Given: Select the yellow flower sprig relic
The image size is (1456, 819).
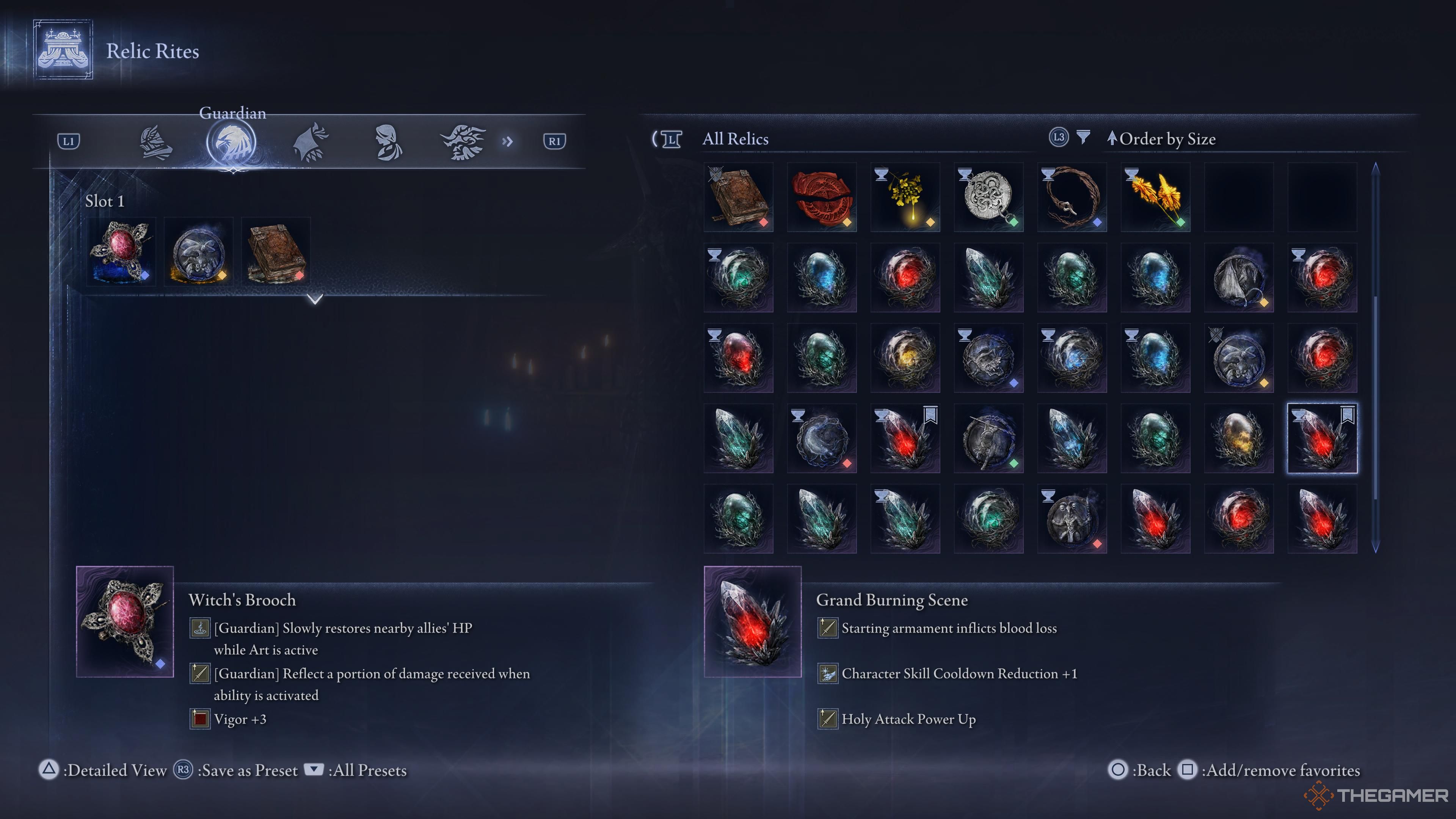Looking at the screenshot, I should [905, 197].
